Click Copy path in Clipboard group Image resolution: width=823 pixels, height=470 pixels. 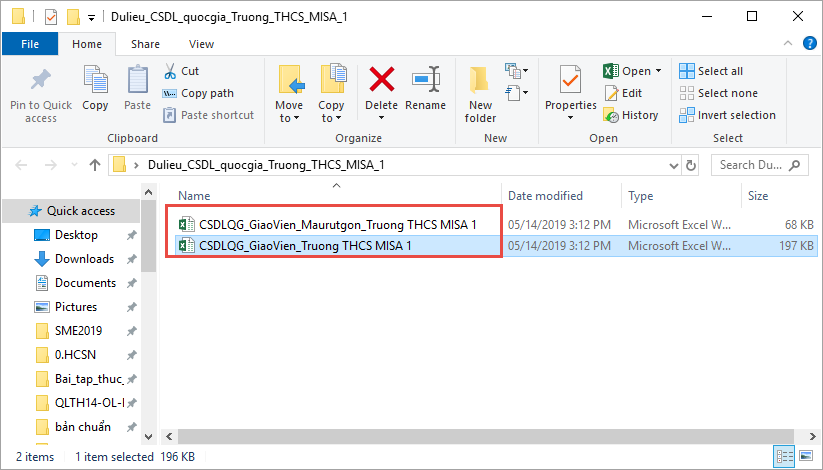click(x=198, y=93)
